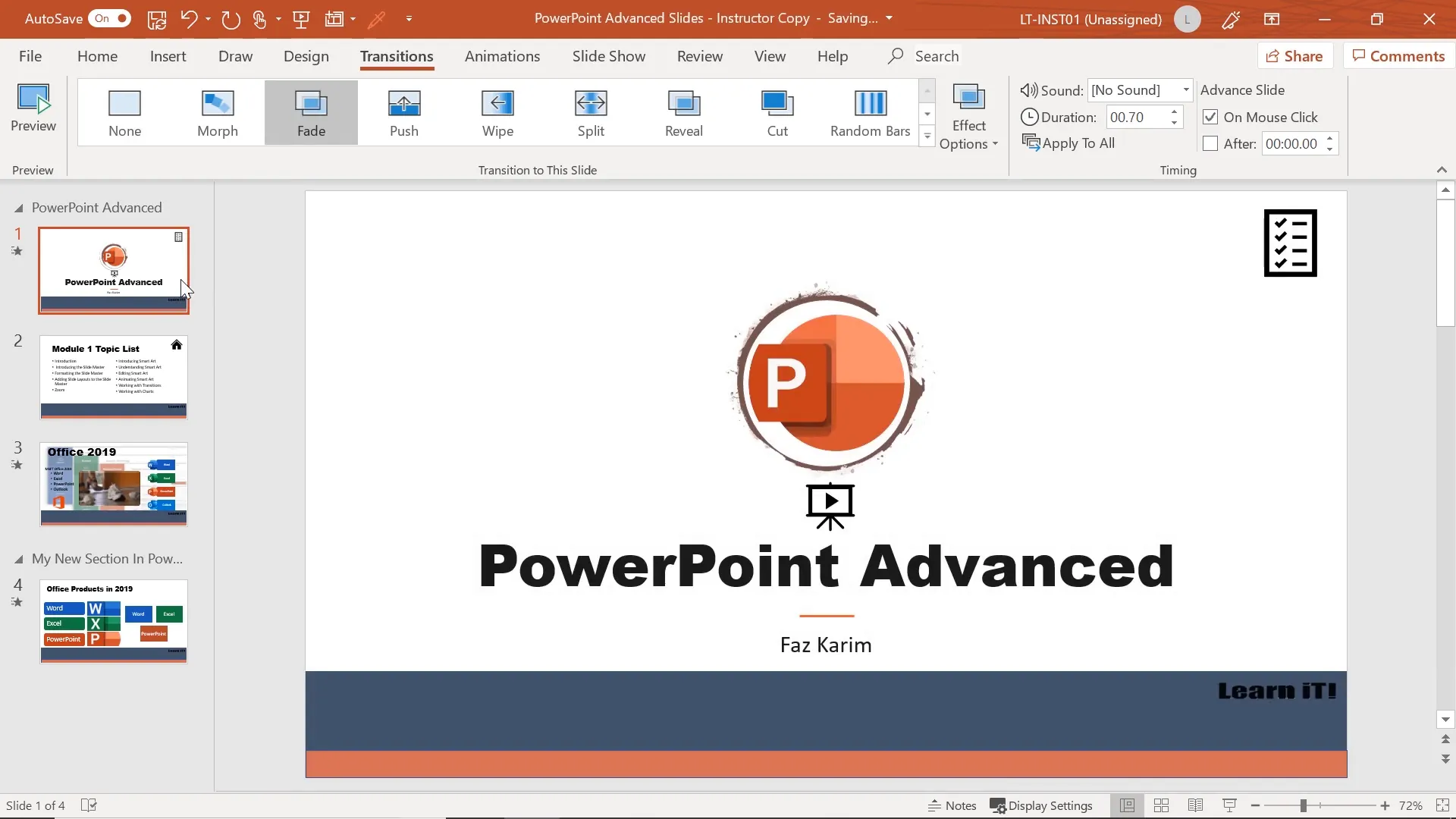1456x819 pixels.
Task: Apply the Split transition
Action: (591, 113)
